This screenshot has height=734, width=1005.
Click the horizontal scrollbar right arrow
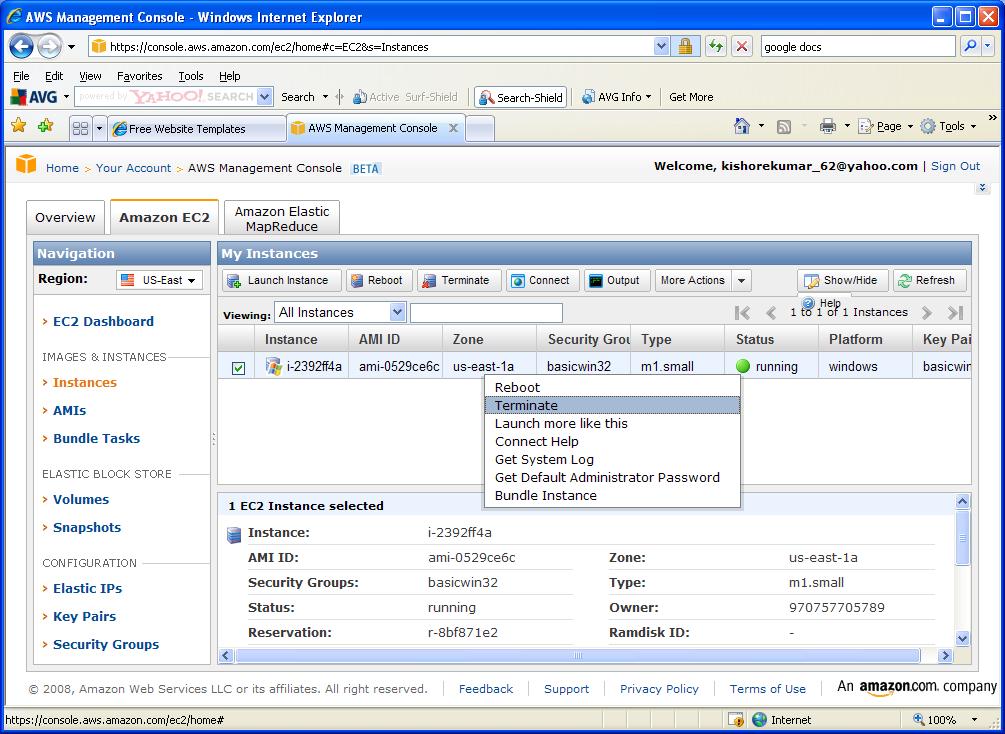[x=945, y=655]
